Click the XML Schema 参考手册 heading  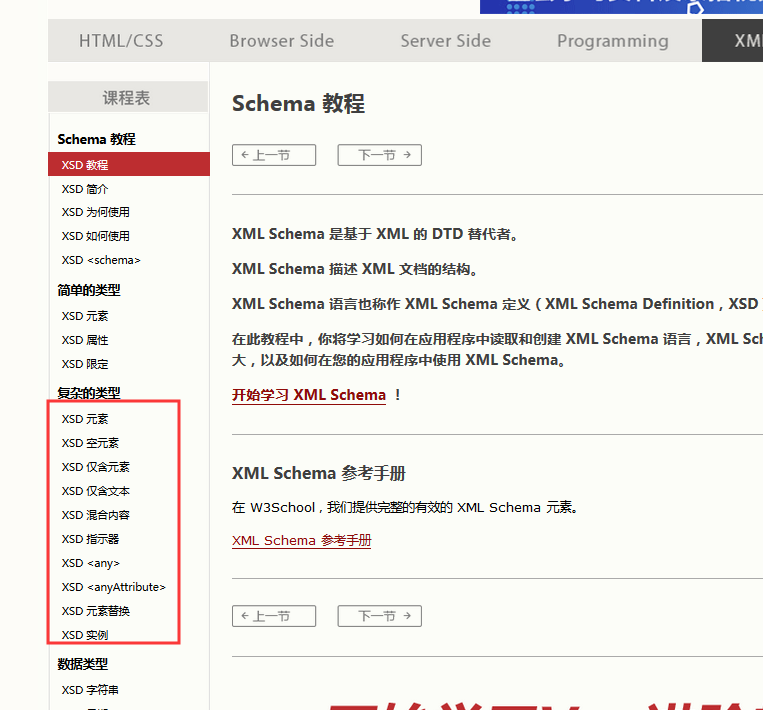(x=319, y=473)
